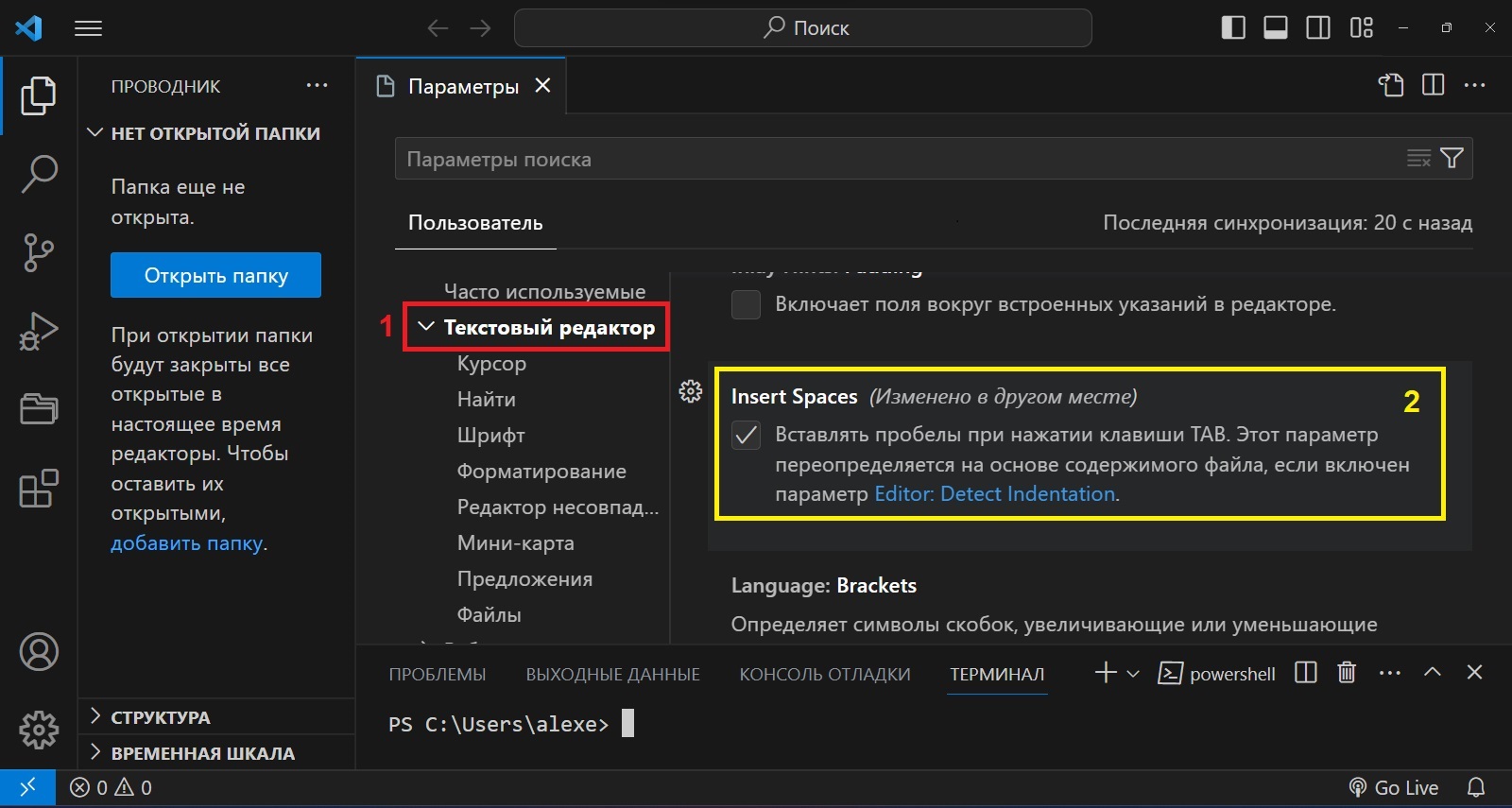
Task: Go back with the left arrow
Action: [438, 28]
